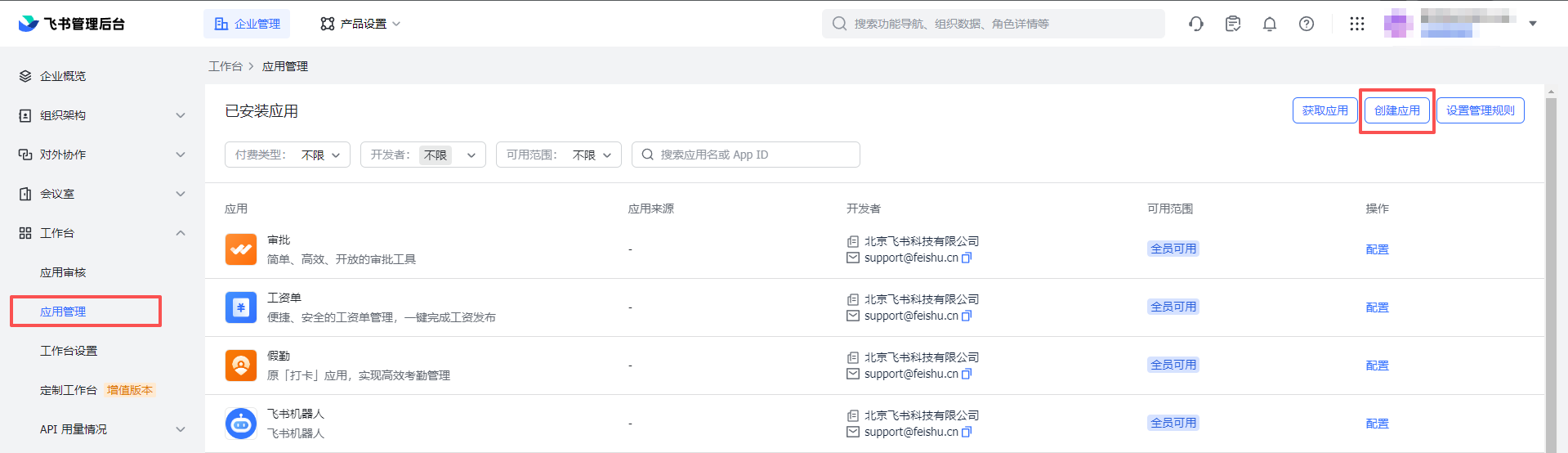Copy the 审批 developer support email
This screenshot has width=1568, height=453.
click(967, 258)
